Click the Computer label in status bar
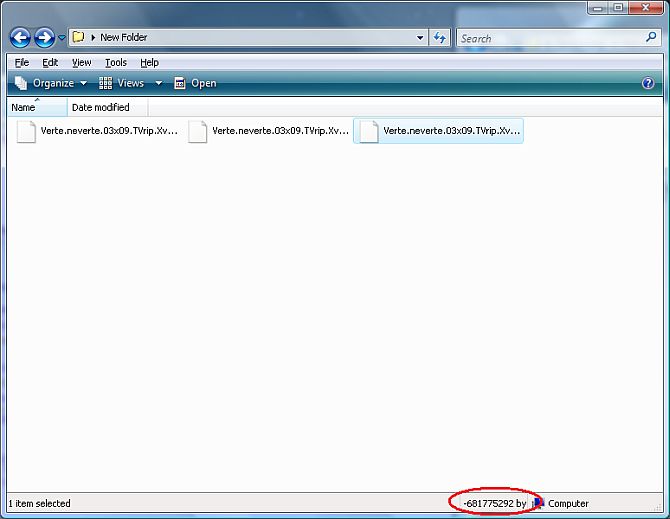 click(568, 504)
